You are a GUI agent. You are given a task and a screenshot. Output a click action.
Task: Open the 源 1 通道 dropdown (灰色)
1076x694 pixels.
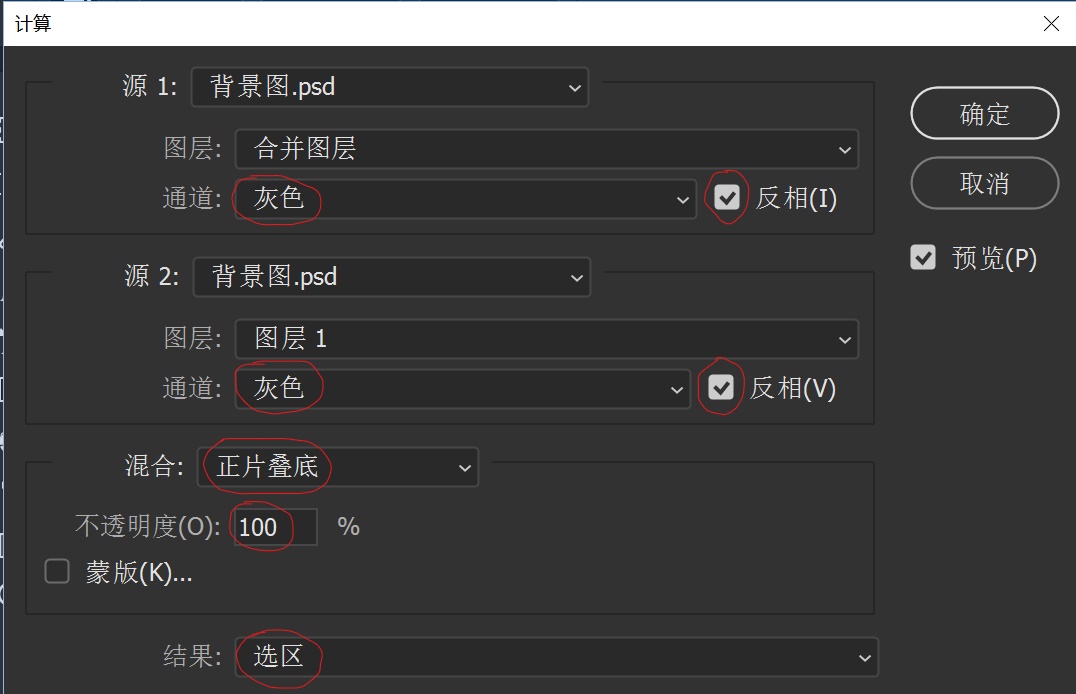coord(465,199)
